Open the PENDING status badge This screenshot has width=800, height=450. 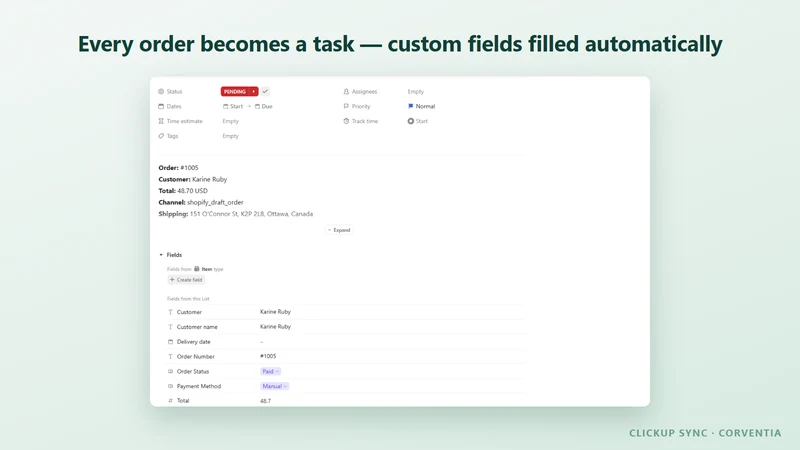tap(239, 91)
